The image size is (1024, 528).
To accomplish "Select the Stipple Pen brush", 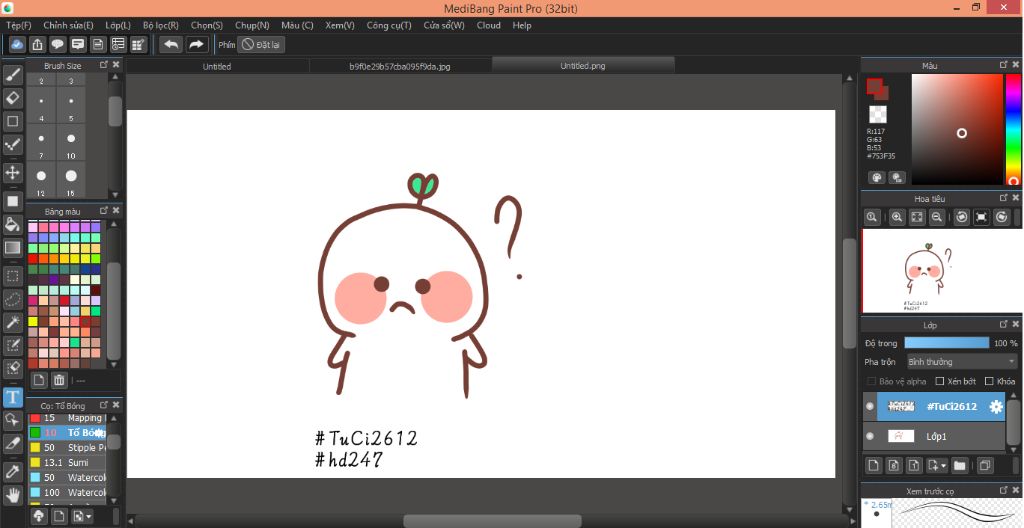I will pyautogui.click(x=67, y=448).
